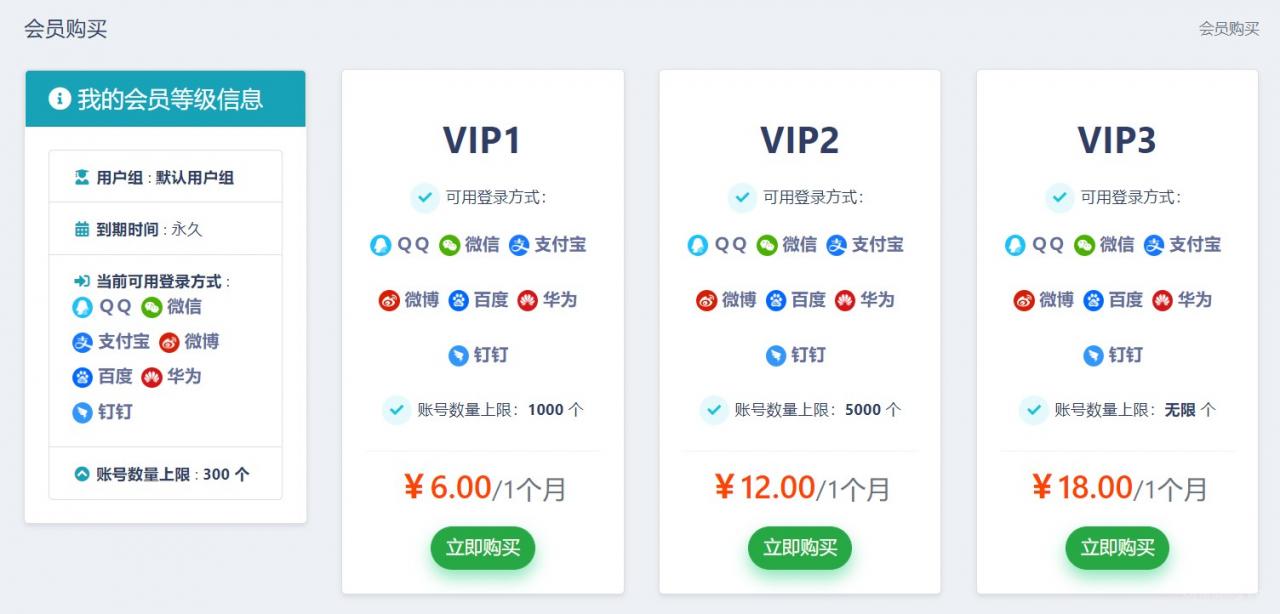Click the Huawei icon in VIP3 card
The height and width of the screenshot is (614, 1280).
(1162, 300)
